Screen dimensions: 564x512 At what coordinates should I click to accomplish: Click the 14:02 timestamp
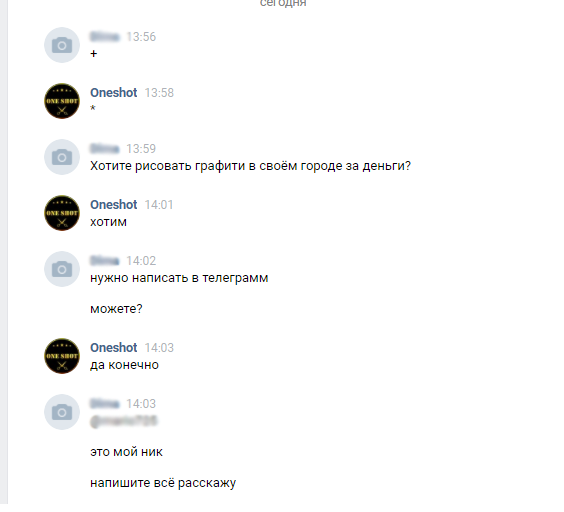(x=141, y=260)
